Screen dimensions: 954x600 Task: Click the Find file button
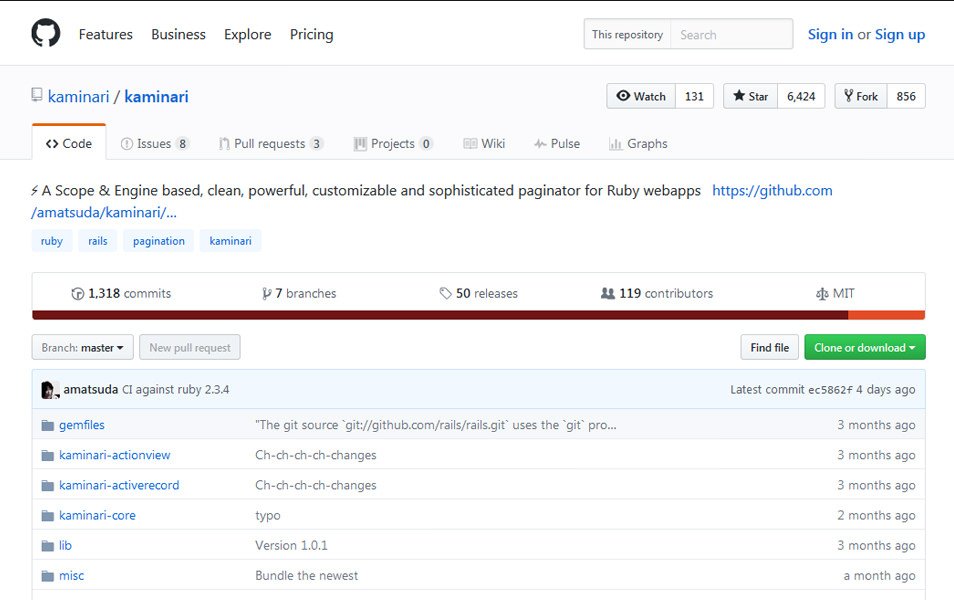pos(769,347)
